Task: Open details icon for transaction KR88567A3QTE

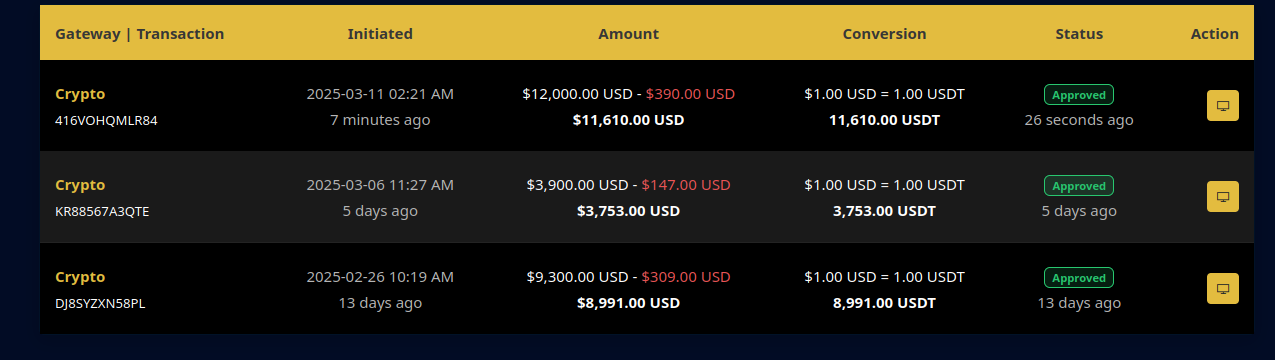Action: pos(1222,197)
